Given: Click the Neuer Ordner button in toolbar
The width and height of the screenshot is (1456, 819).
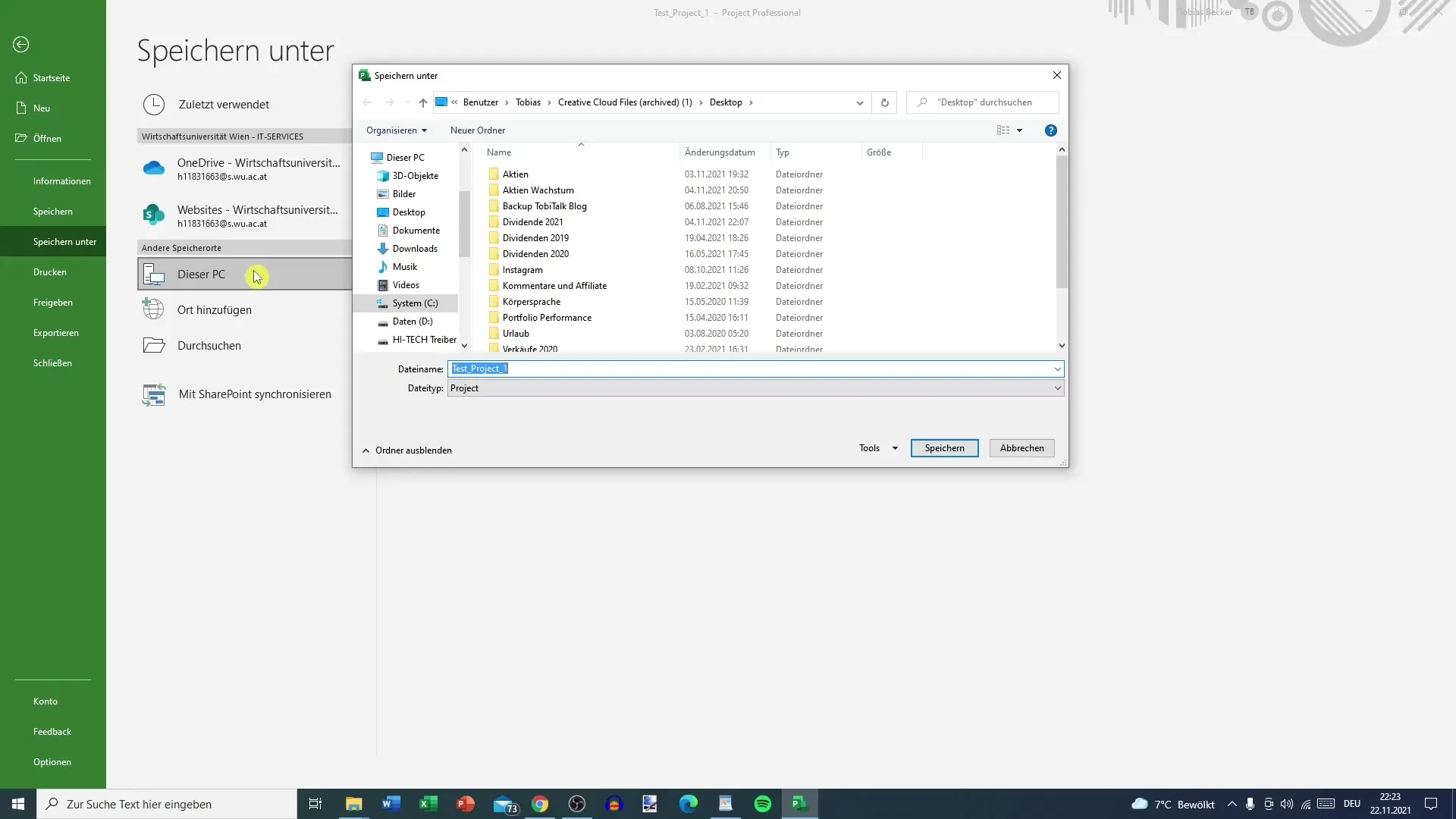Looking at the screenshot, I should coord(478,130).
